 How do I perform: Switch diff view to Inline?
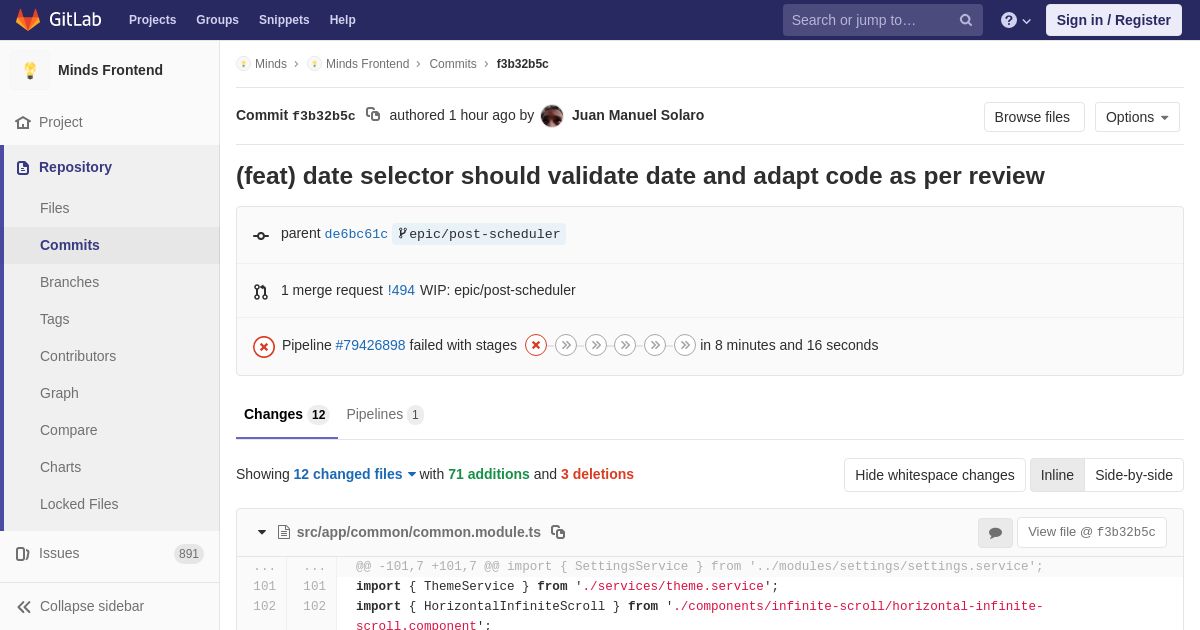(x=1057, y=475)
